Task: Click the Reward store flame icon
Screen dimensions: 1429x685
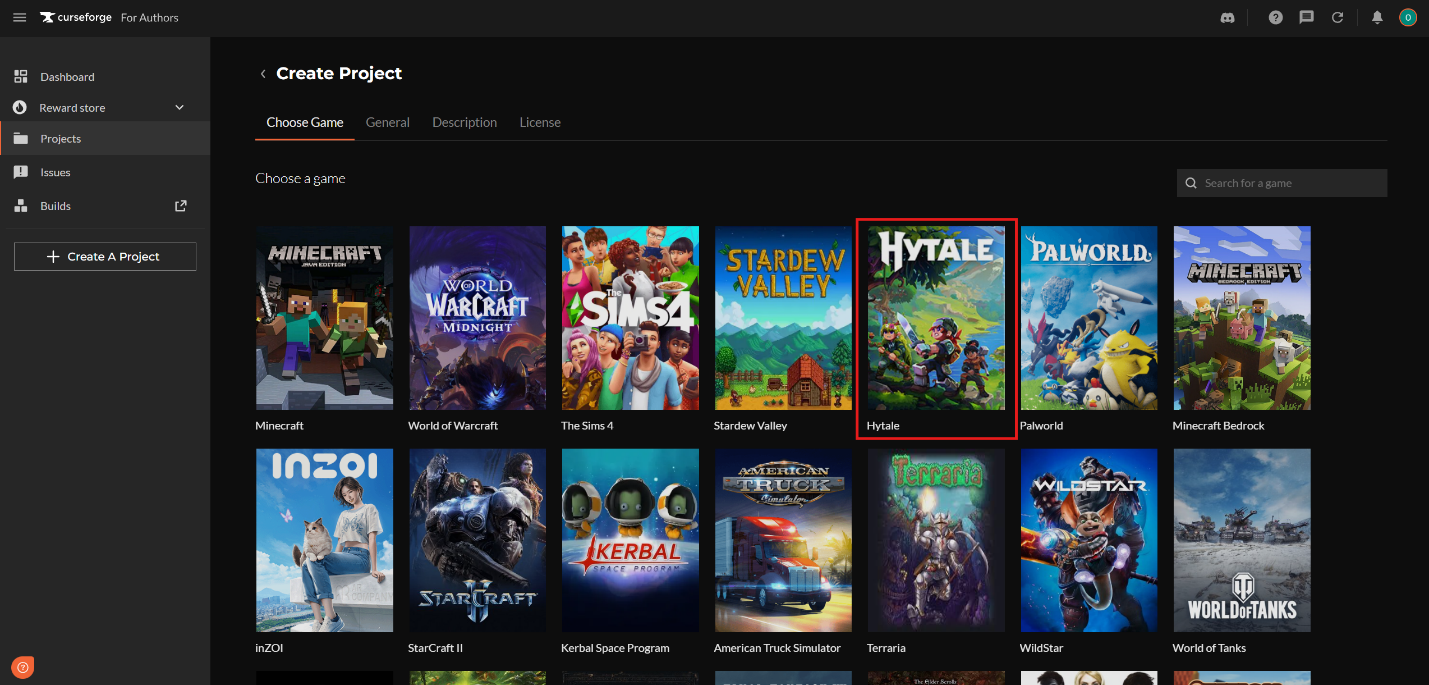Action: pyautogui.click(x=21, y=107)
